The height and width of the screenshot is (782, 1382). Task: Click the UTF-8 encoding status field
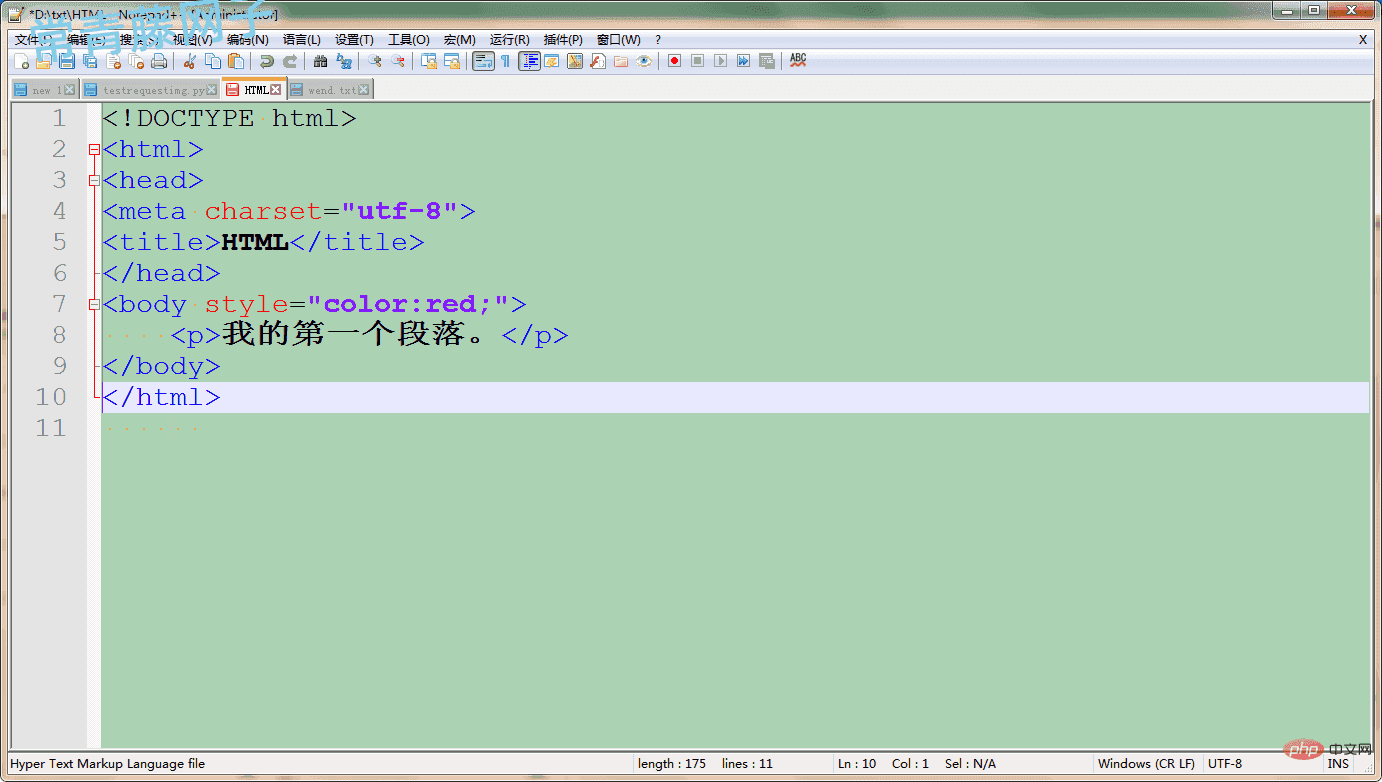click(1225, 764)
